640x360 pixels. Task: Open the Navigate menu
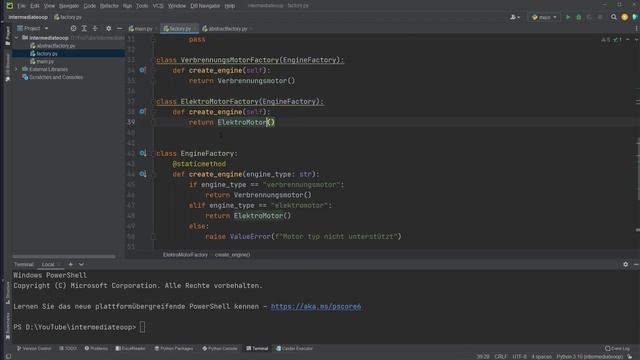click(x=69, y=6)
